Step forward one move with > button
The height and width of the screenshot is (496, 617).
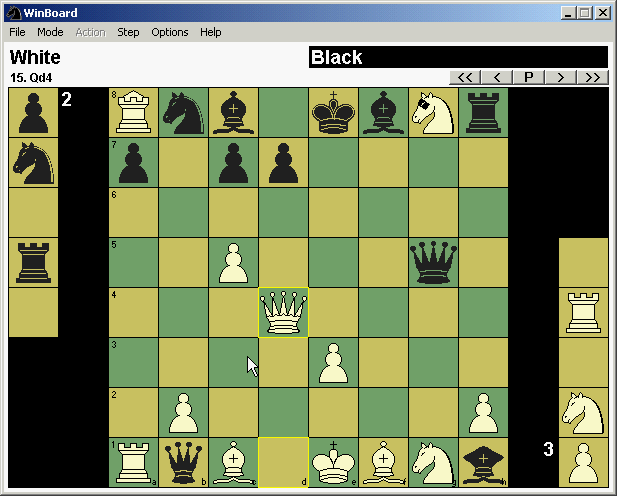click(561, 77)
